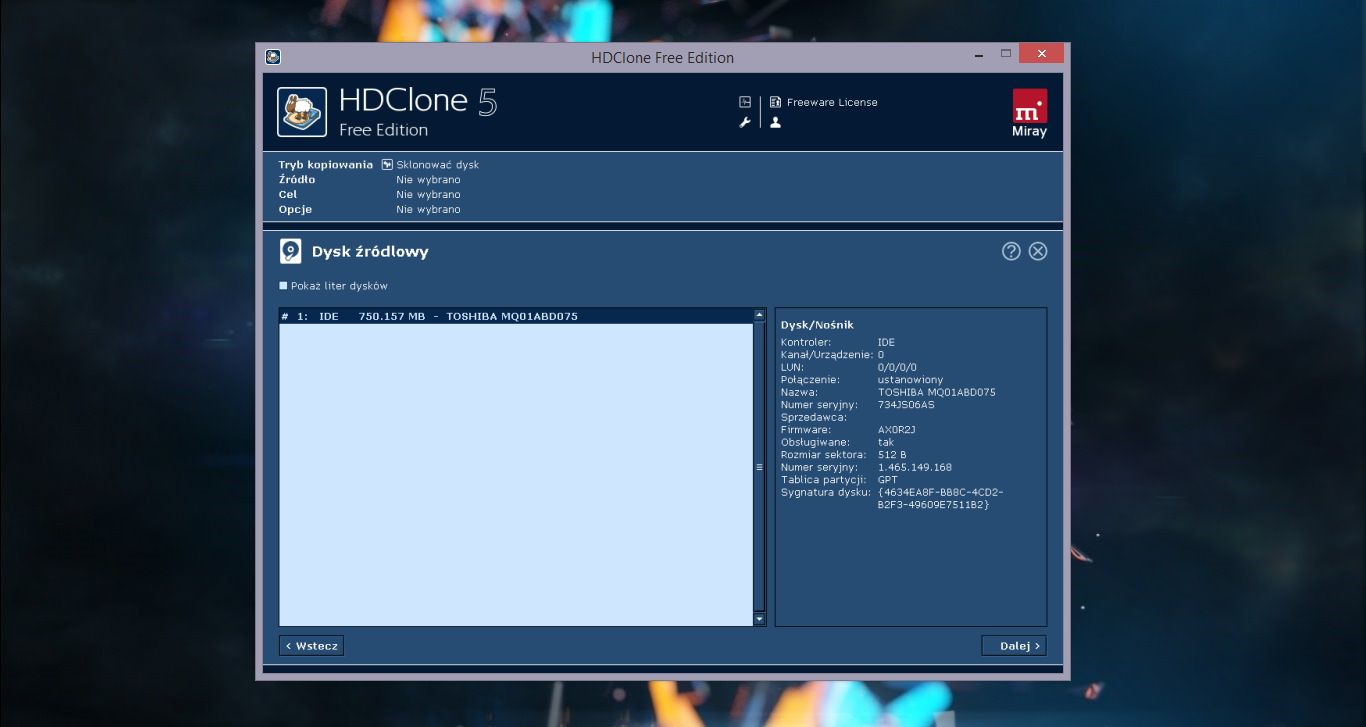The image size is (1366, 727).
Task: Click the partition table value GPT
Action: tap(888, 480)
